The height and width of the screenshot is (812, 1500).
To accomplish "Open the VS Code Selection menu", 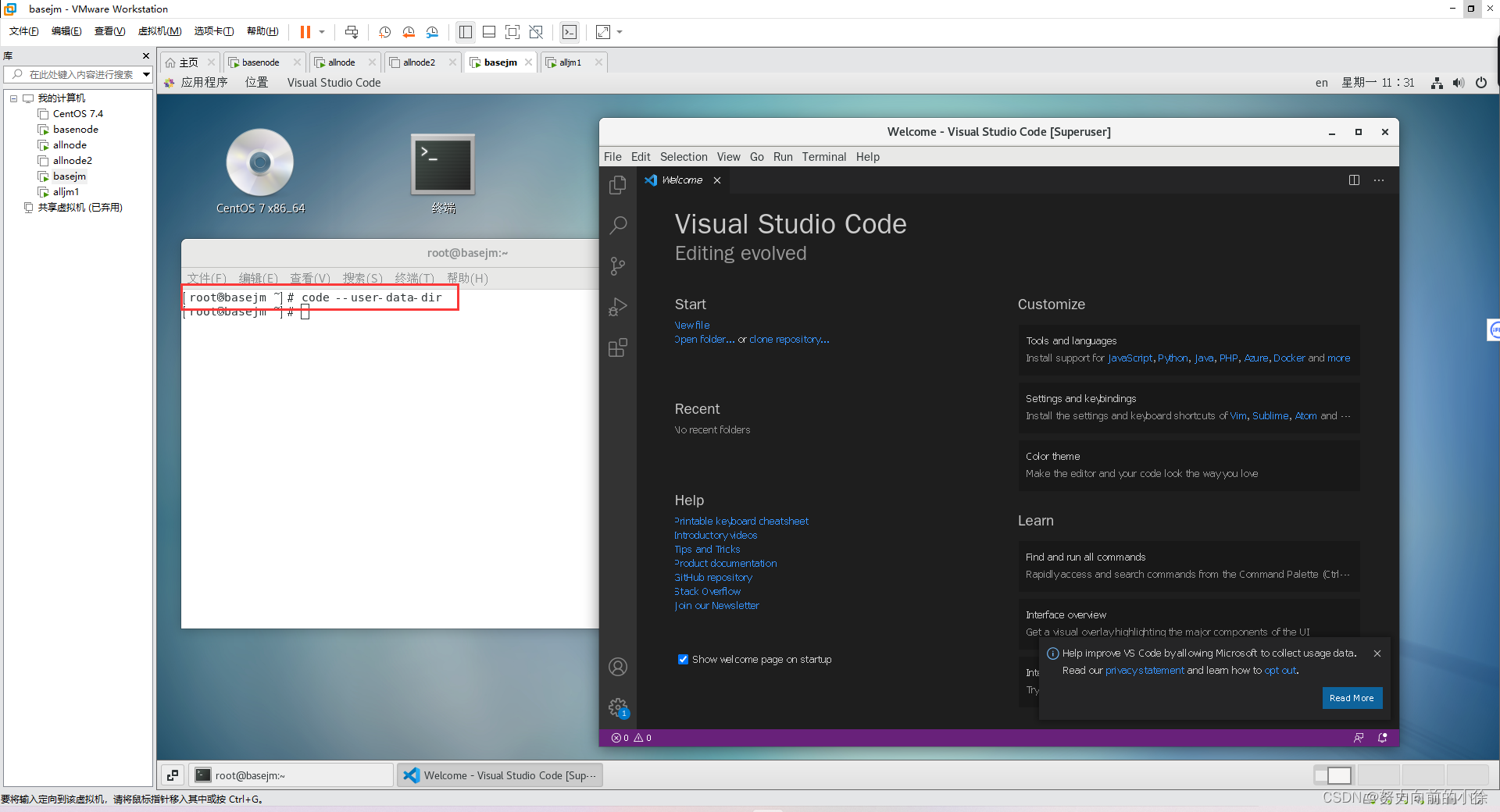I will tap(684, 157).
